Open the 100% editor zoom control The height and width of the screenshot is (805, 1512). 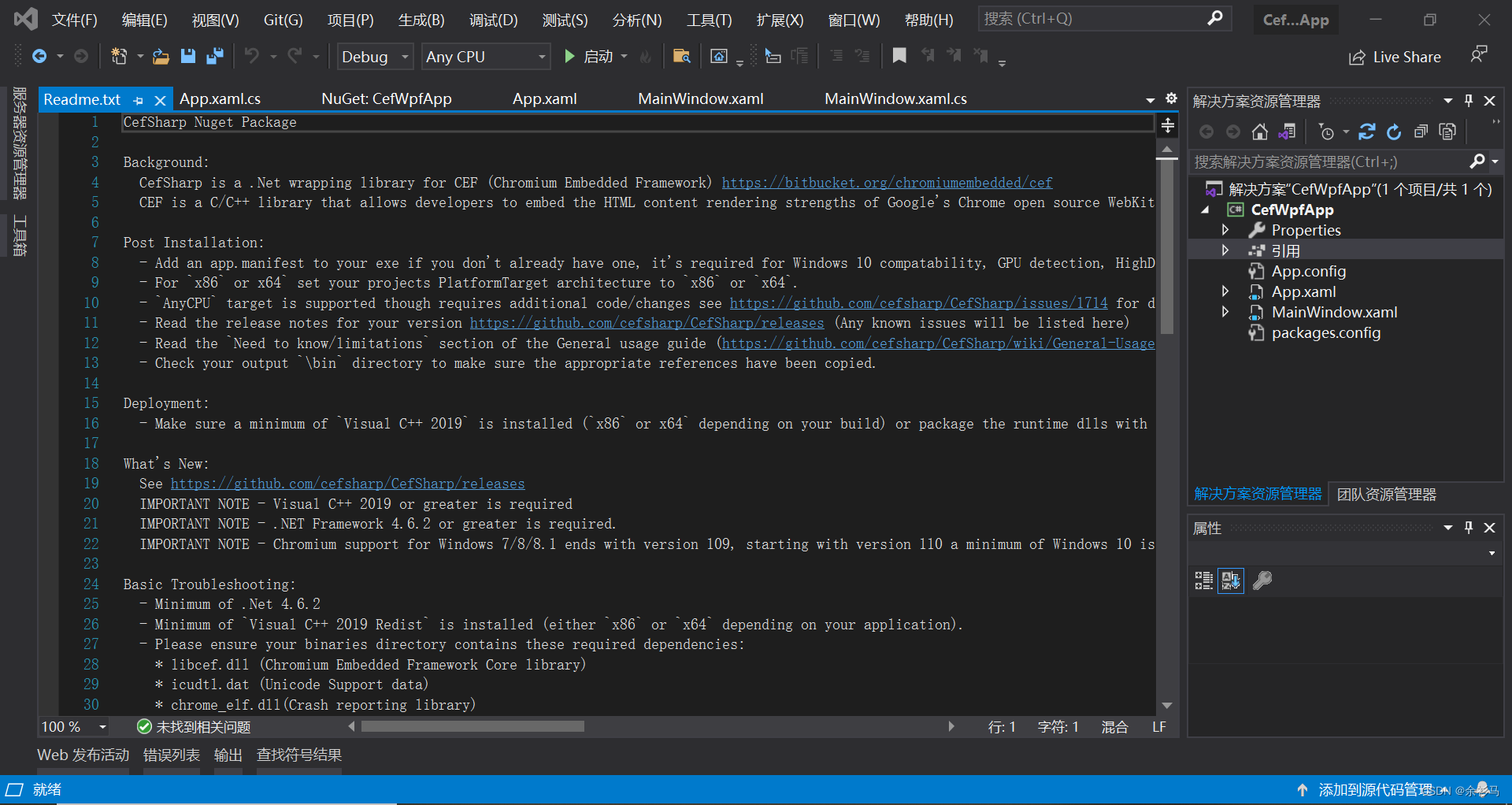click(73, 726)
